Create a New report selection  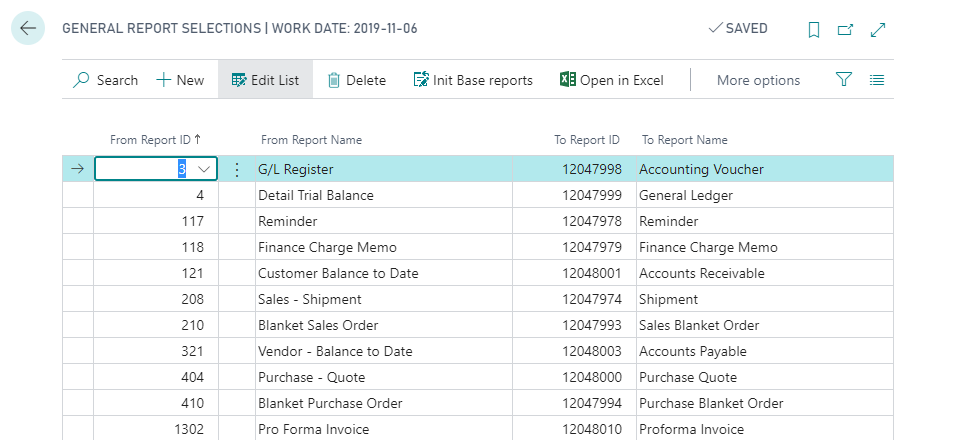(x=180, y=80)
